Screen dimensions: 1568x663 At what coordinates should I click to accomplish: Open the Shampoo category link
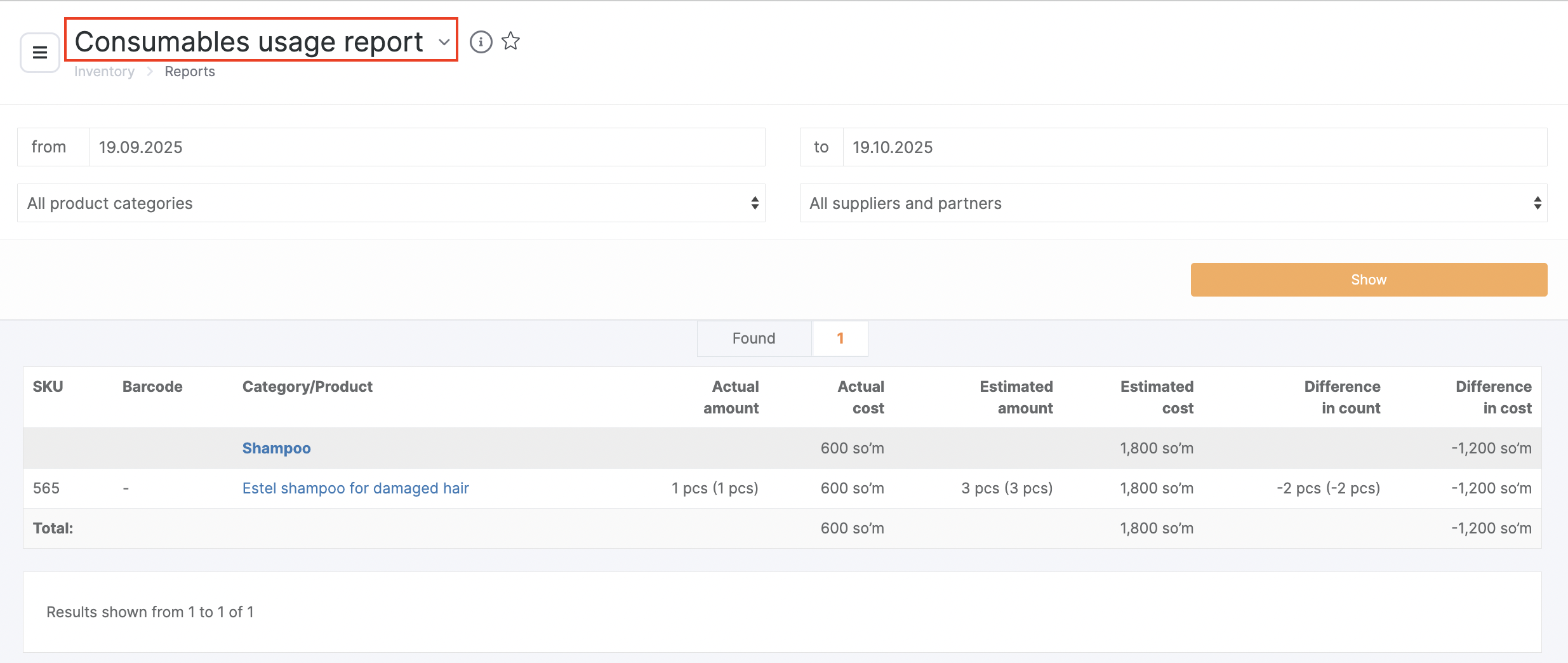click(x=276, y=448)
